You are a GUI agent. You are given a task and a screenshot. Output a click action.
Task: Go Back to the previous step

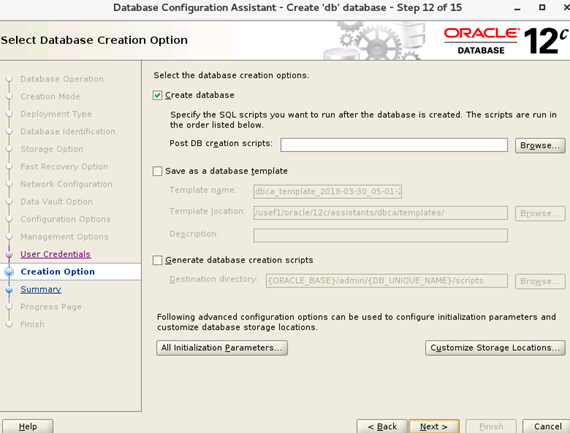pos(382,426)
